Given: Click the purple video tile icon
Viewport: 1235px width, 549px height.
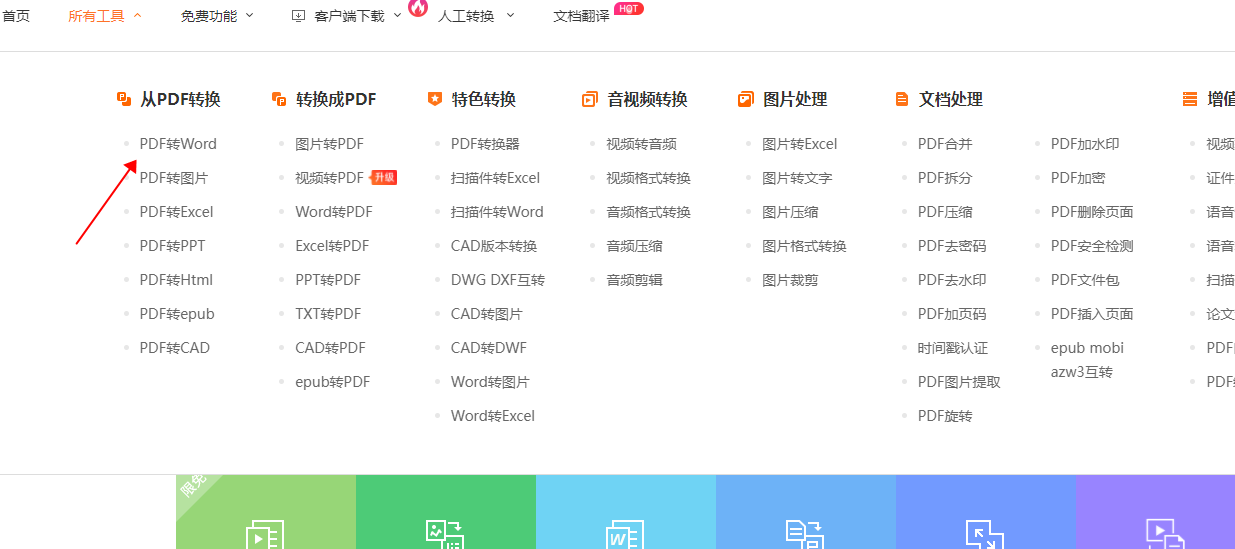Looking at the screenshot, I should pyautogui.click(x=1165, y=534).
